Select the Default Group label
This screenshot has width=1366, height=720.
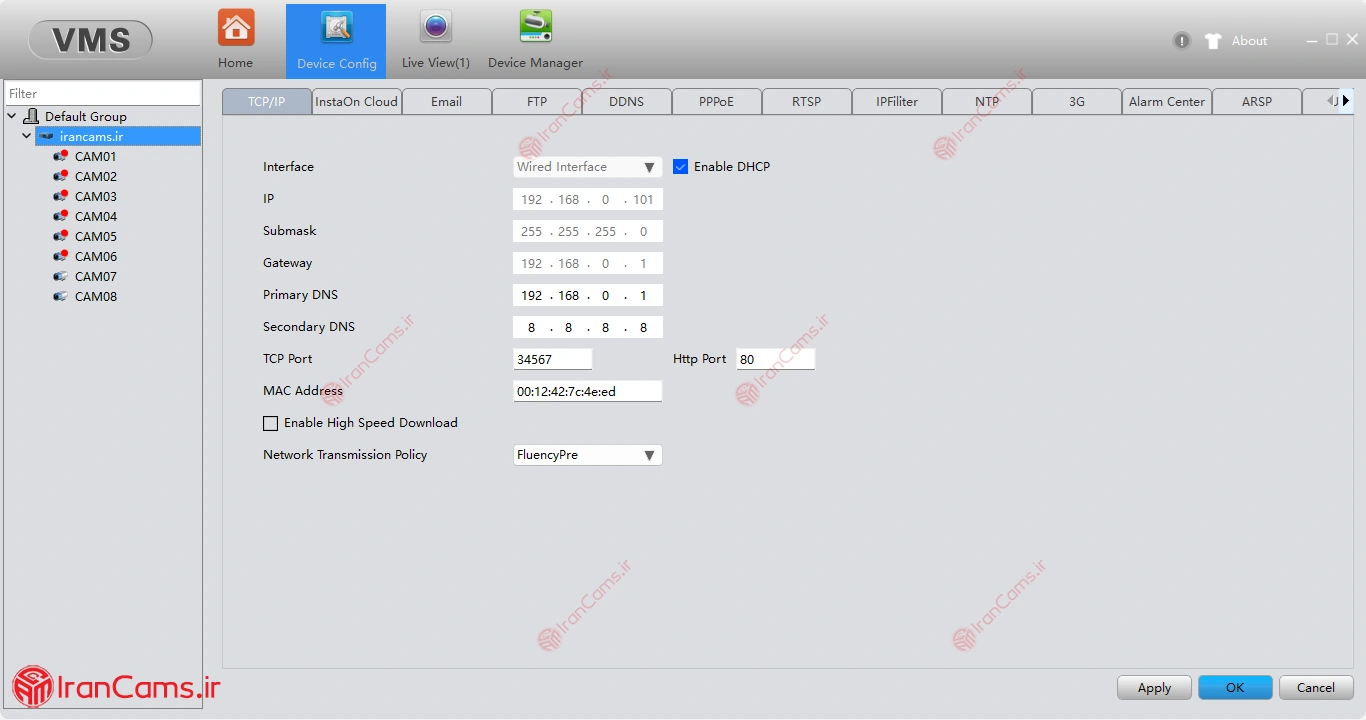(x=86, y=116)
